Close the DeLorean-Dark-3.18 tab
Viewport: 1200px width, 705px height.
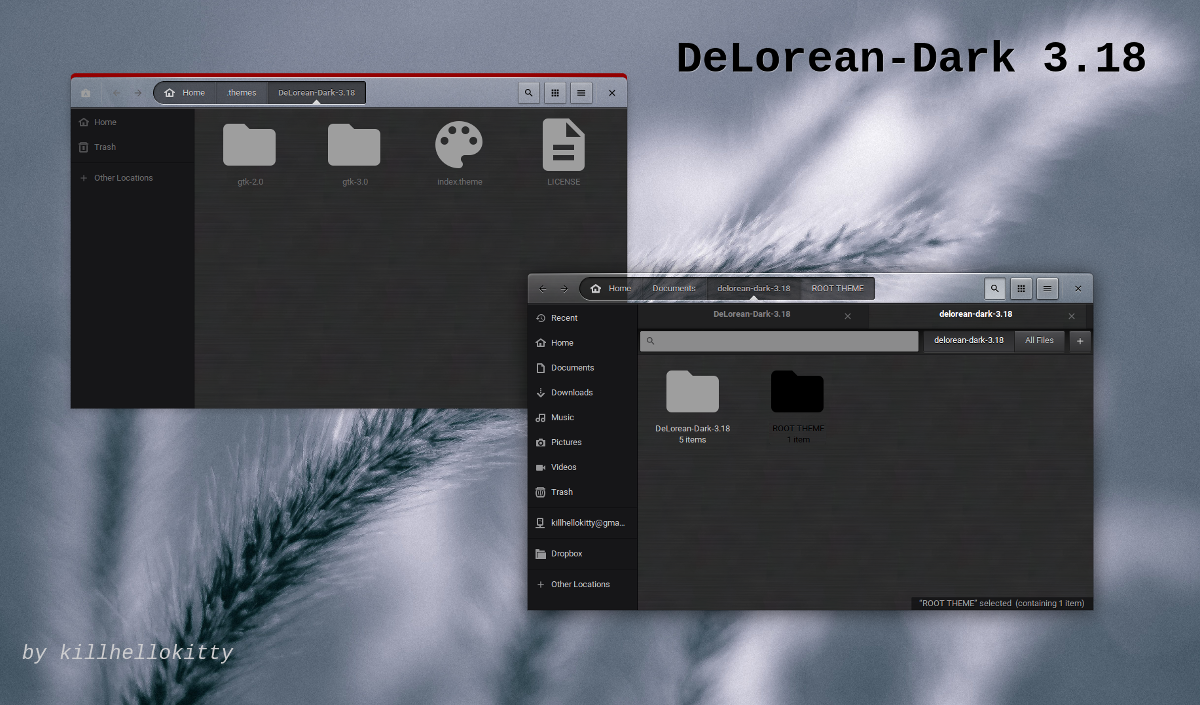pos(848,316)
